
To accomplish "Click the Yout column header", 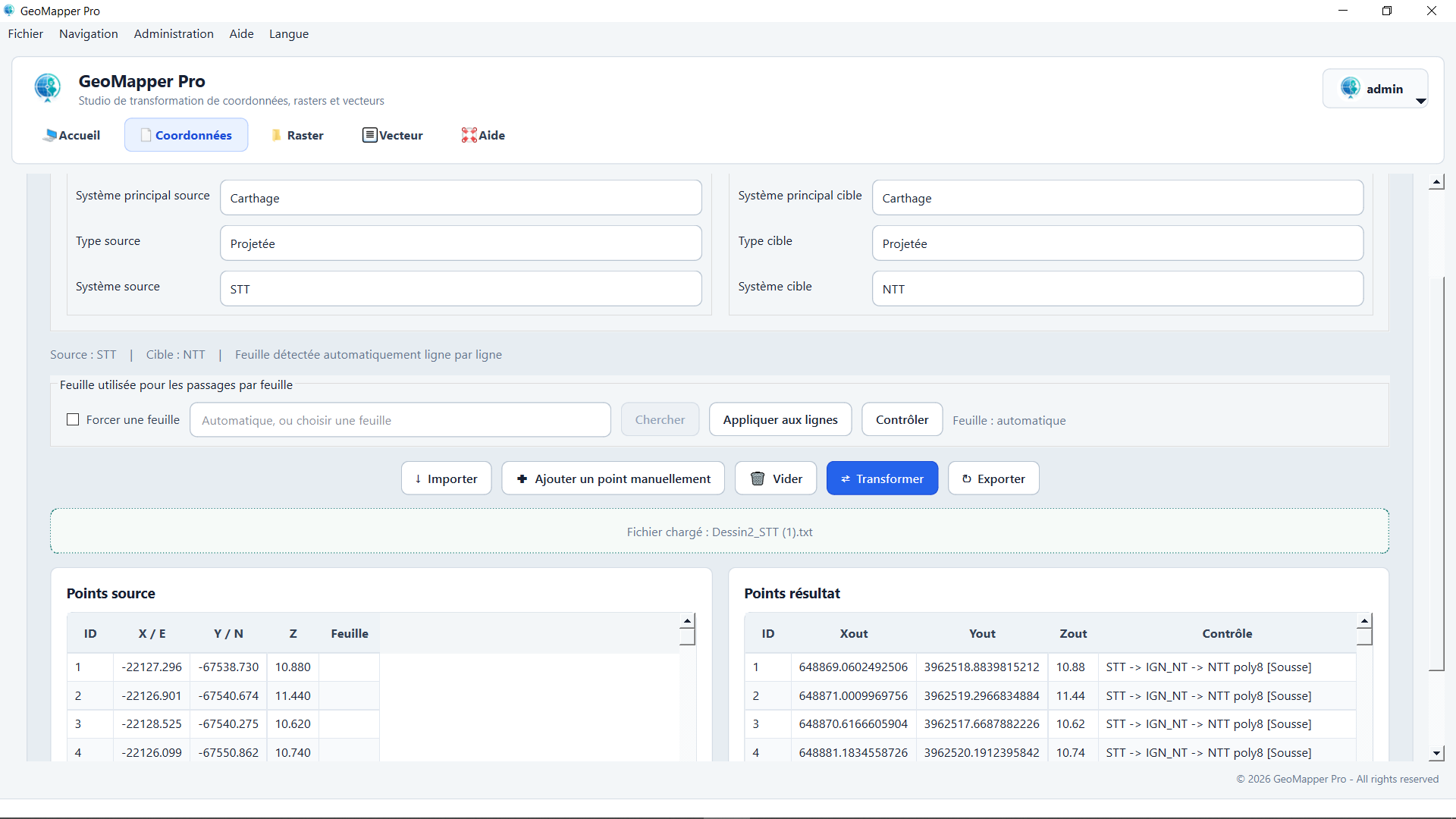I will coord(982,633).
